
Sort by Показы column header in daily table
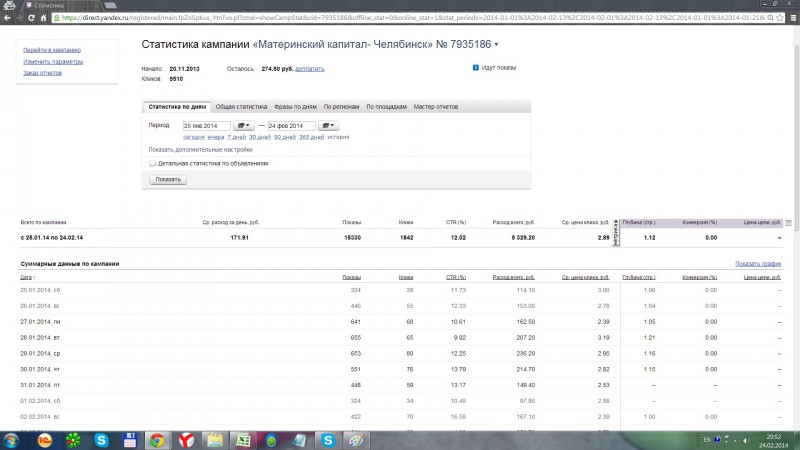point(352,277)
